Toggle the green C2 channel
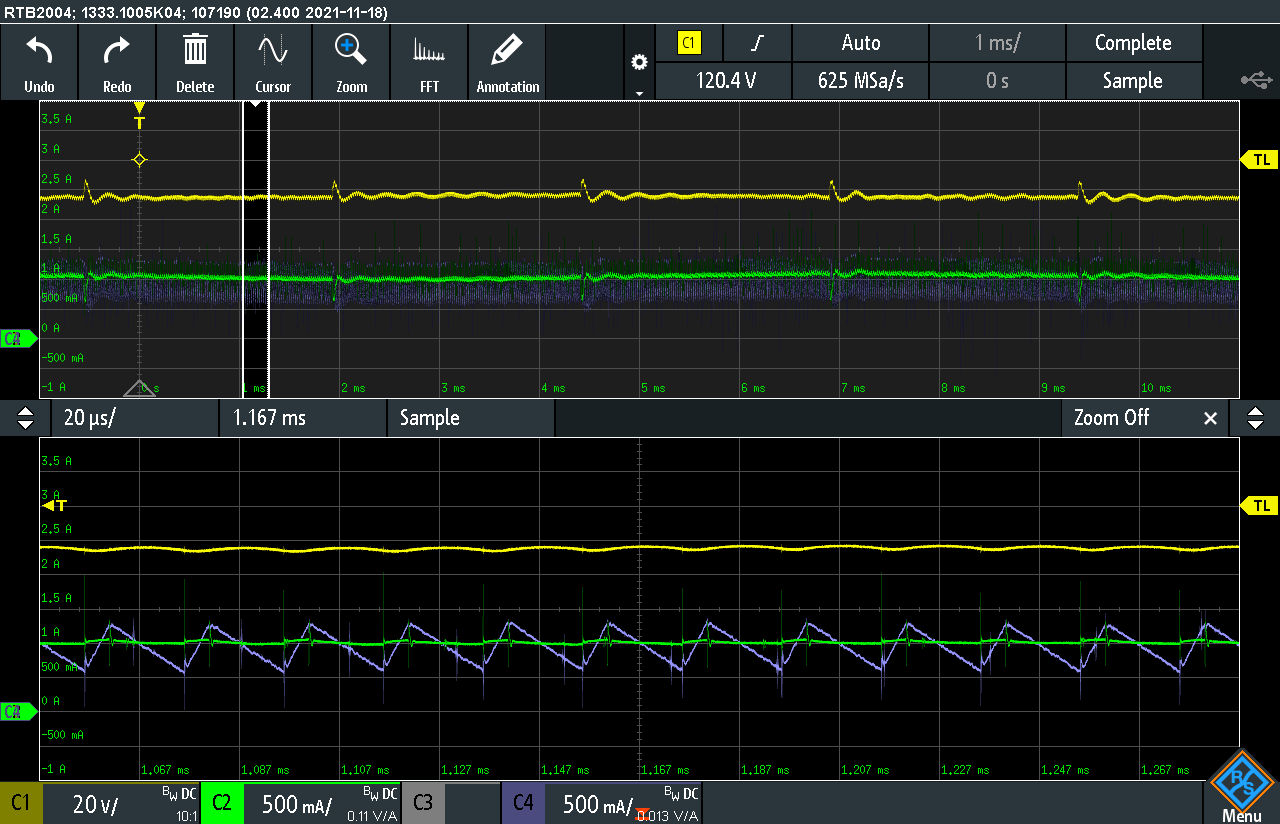 tap(221, 803)
